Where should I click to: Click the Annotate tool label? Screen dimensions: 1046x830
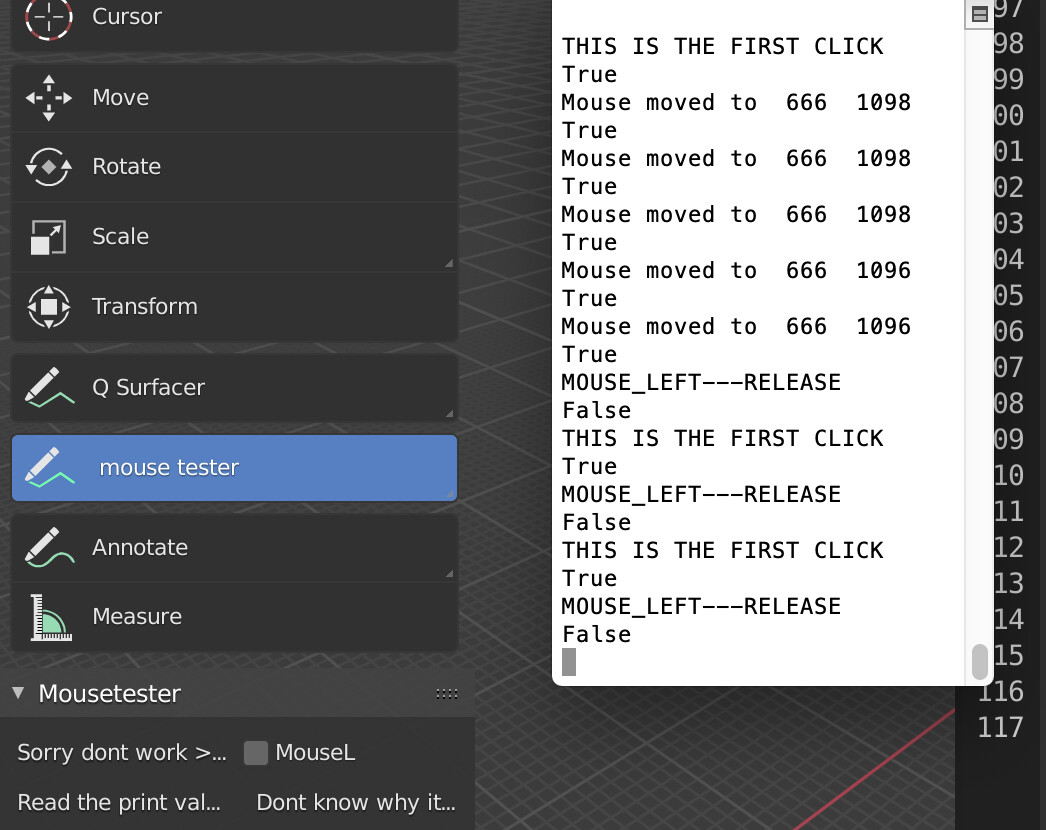pos(140,547)
